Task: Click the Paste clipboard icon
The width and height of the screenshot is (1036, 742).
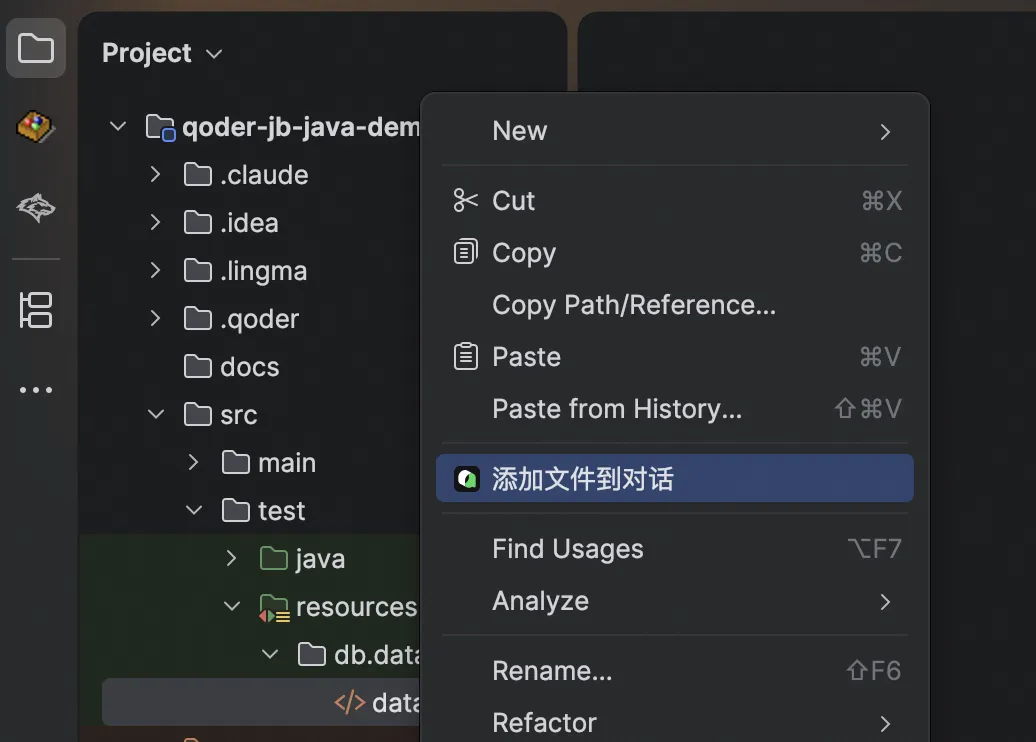Action: click(x=466, y=357)
